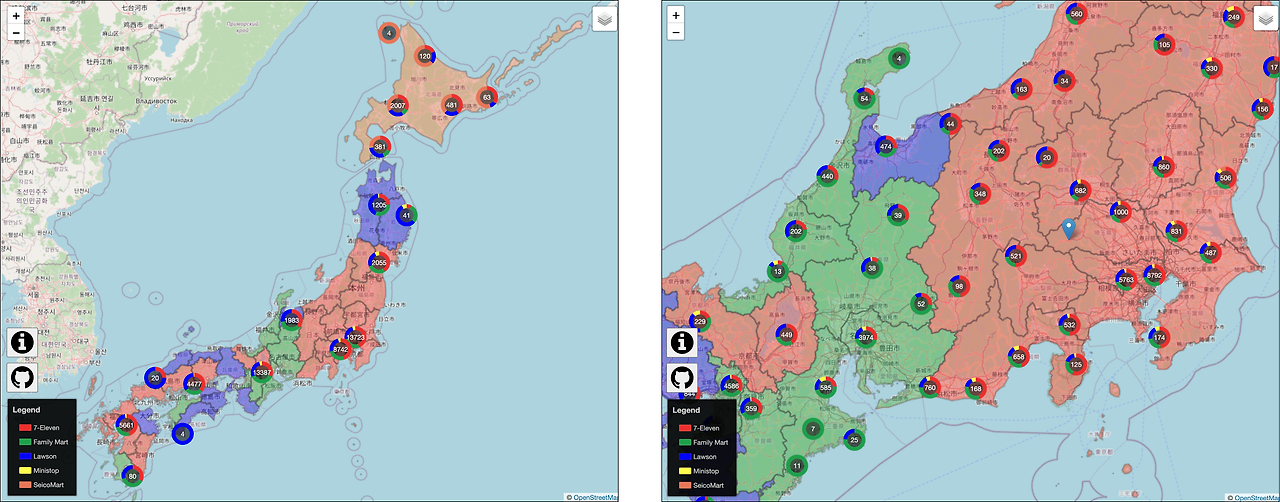
Task: Click 'SeicoMart' label in left legend
Action: (x=49, y=485)
